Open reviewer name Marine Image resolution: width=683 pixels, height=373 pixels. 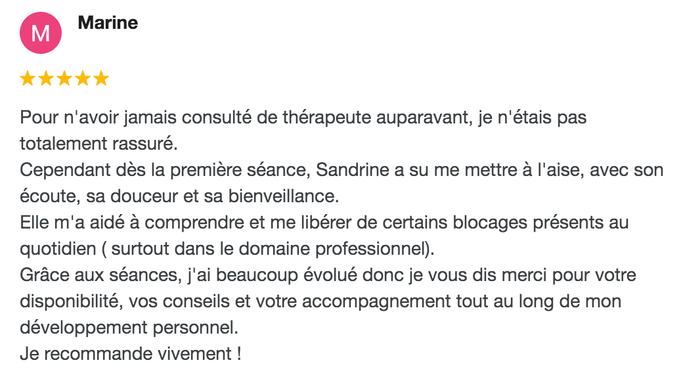pyautogui.click(x=108, y=23)
